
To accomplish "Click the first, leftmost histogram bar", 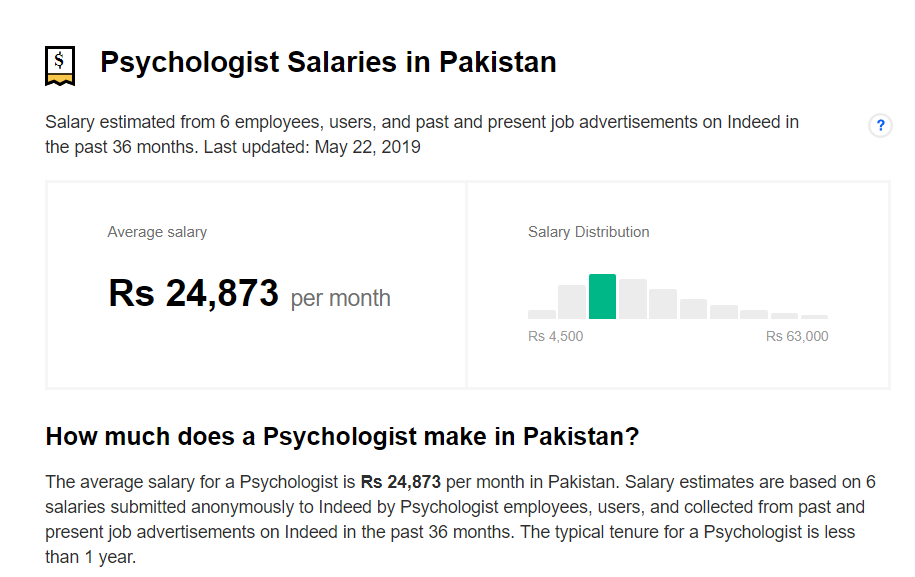I will [x=542, y=314].
